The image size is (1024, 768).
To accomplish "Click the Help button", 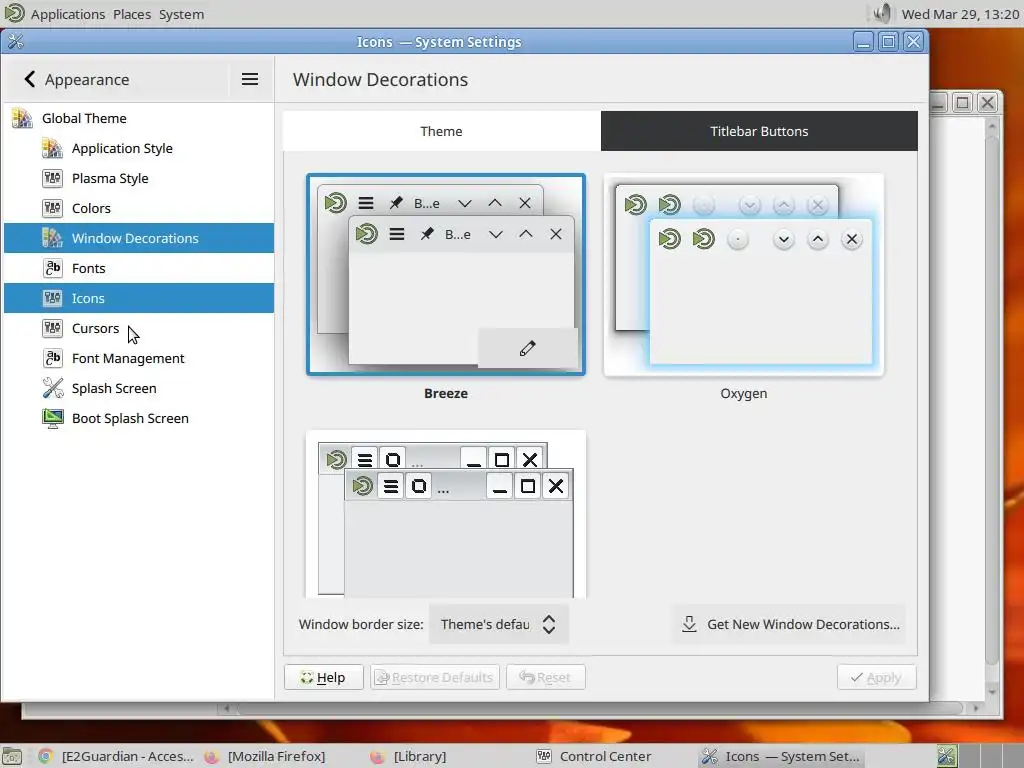I will pyautogui.click(x=323, y=677).
